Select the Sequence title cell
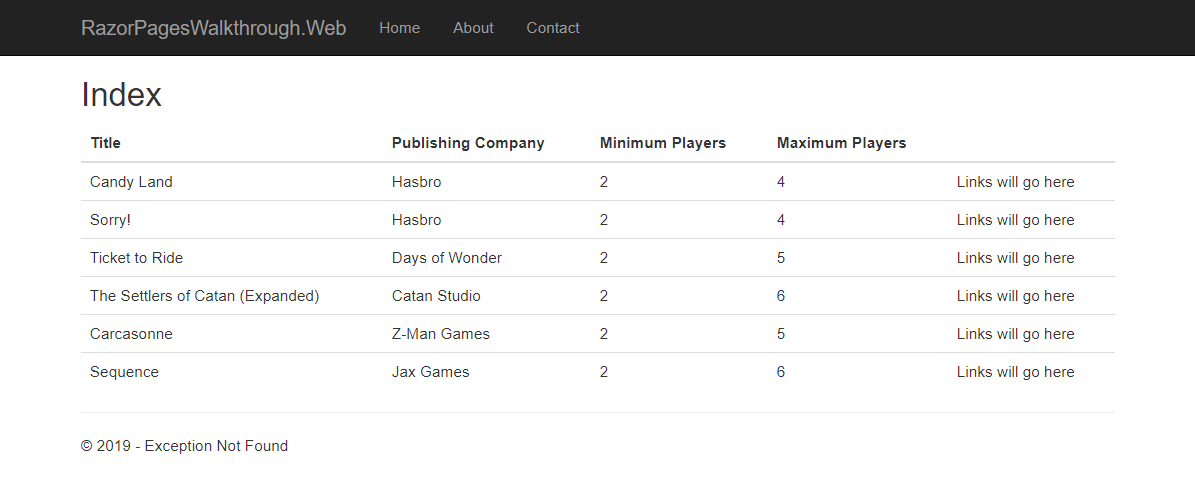 tap(124, 373)
